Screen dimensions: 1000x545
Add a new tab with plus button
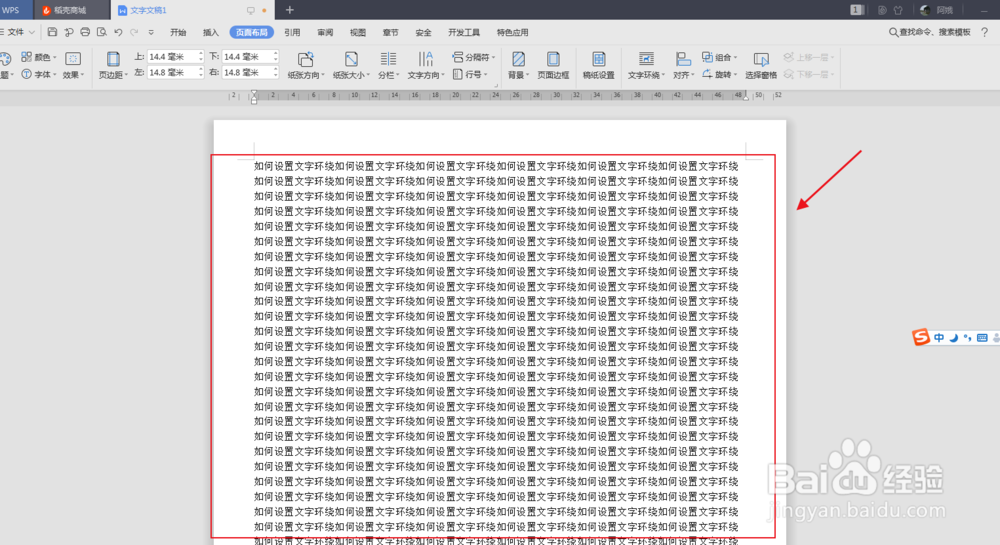pos(290,10)
